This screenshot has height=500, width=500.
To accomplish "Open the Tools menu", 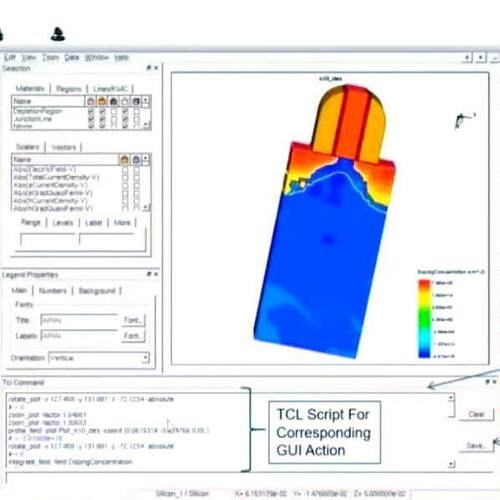I will [x=50, y=57].
